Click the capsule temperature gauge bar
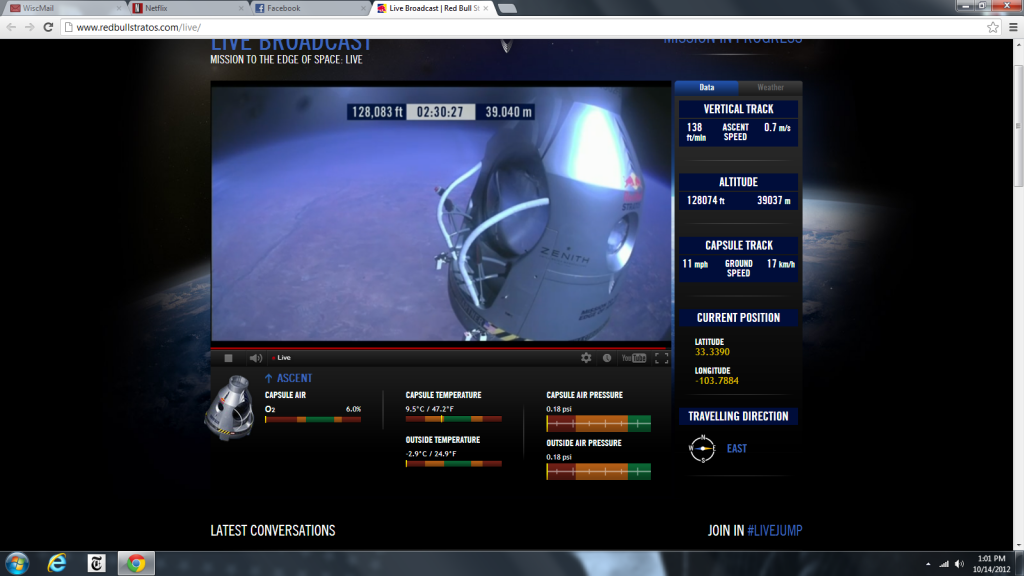This screenshot has height=576, width=1024. 453,419
